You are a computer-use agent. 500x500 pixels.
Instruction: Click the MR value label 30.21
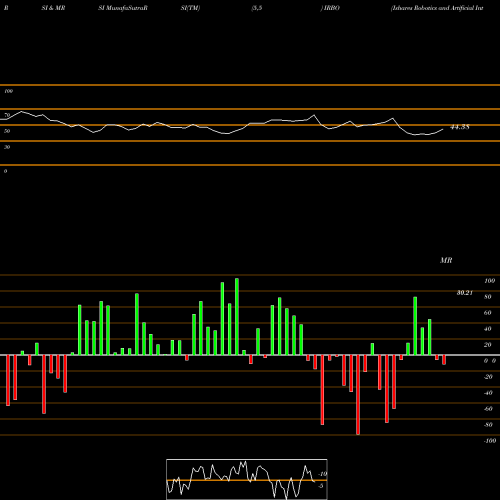tap(464, 293)
